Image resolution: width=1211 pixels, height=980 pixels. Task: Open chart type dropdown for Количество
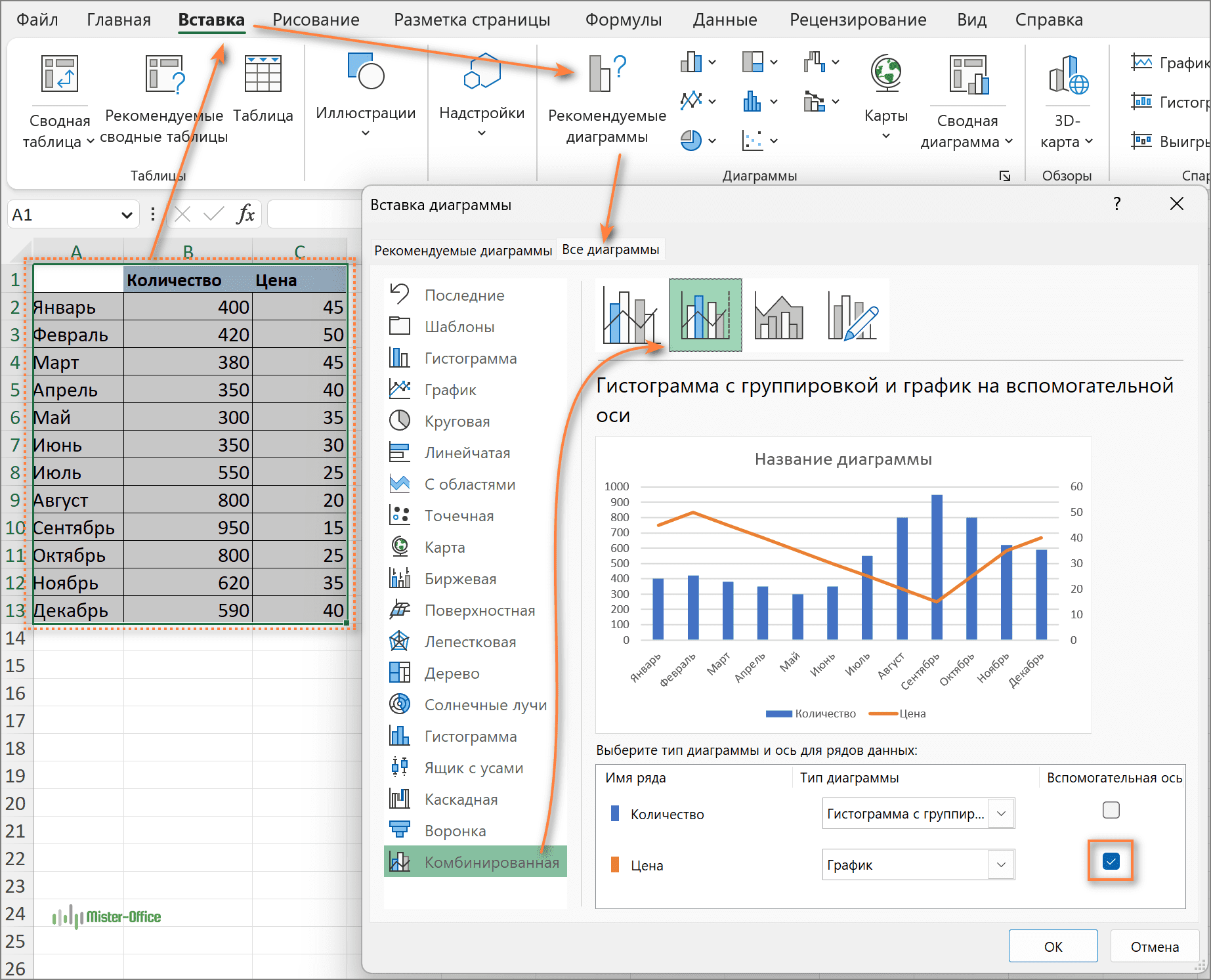coord(1001,814)
